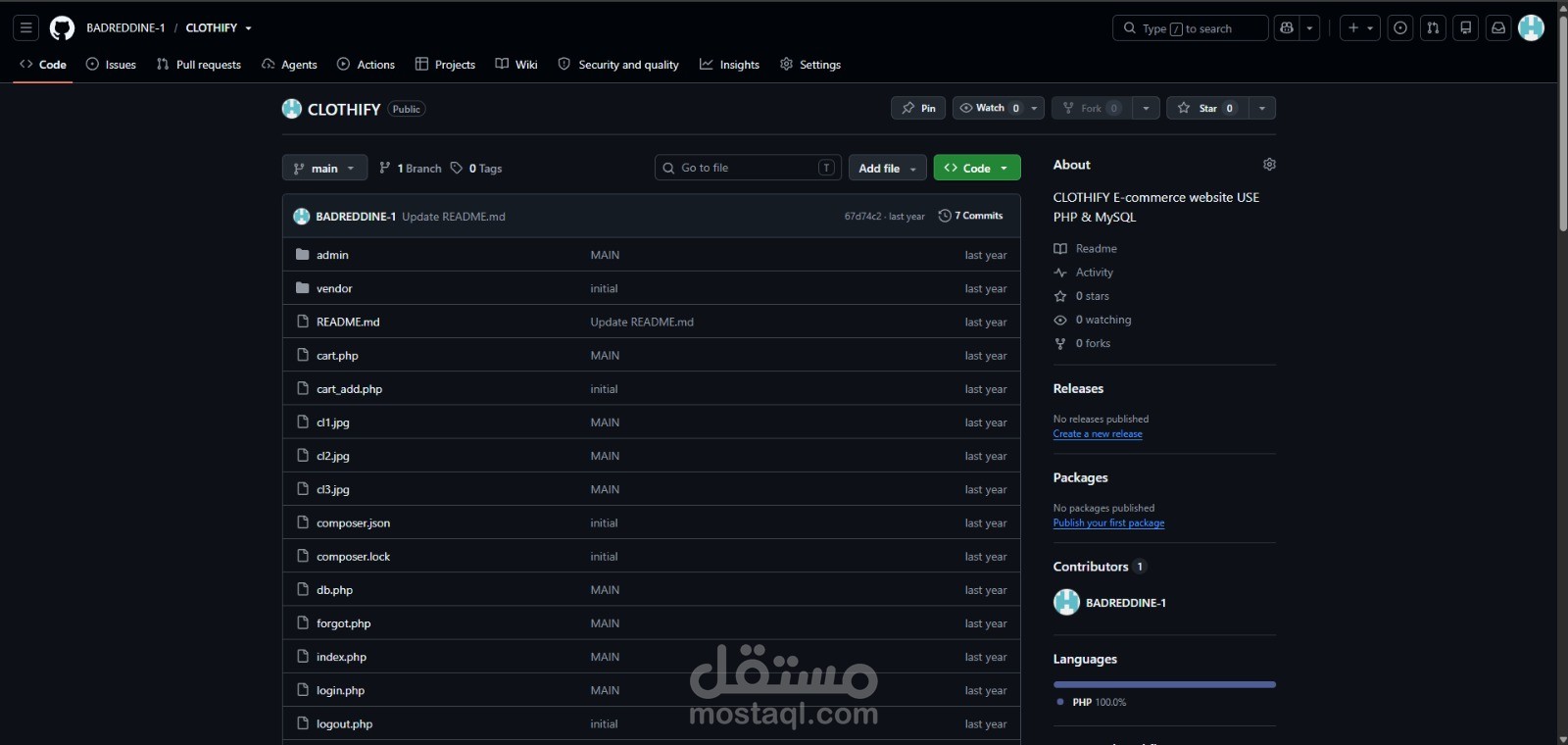Screen dimensions: 1568x745
Task: Open the forgot.php file
Action: pos(343,623)
